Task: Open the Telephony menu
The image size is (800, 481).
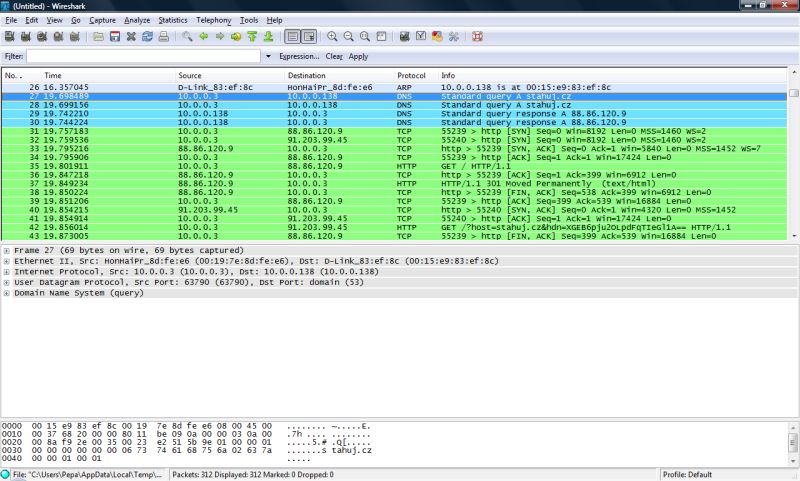Action: point(214,20)
